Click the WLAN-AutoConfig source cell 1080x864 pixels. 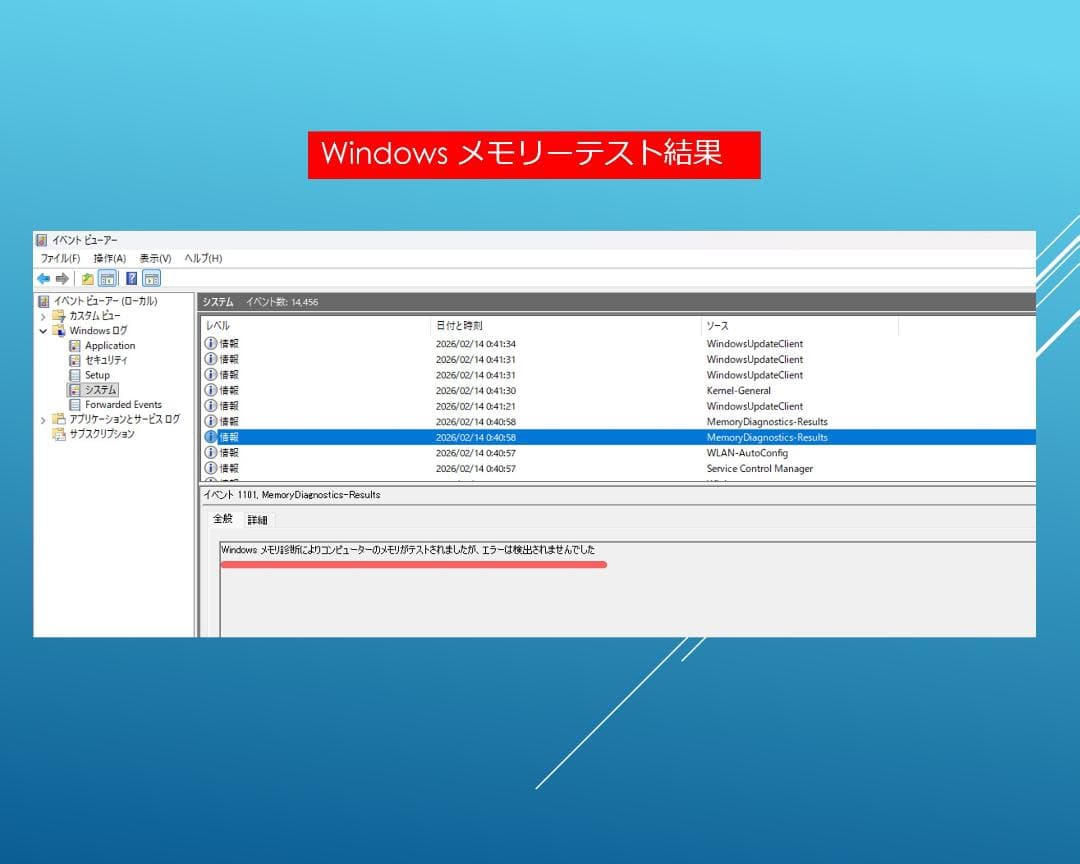pyautogui.click(x=747, y=453)
